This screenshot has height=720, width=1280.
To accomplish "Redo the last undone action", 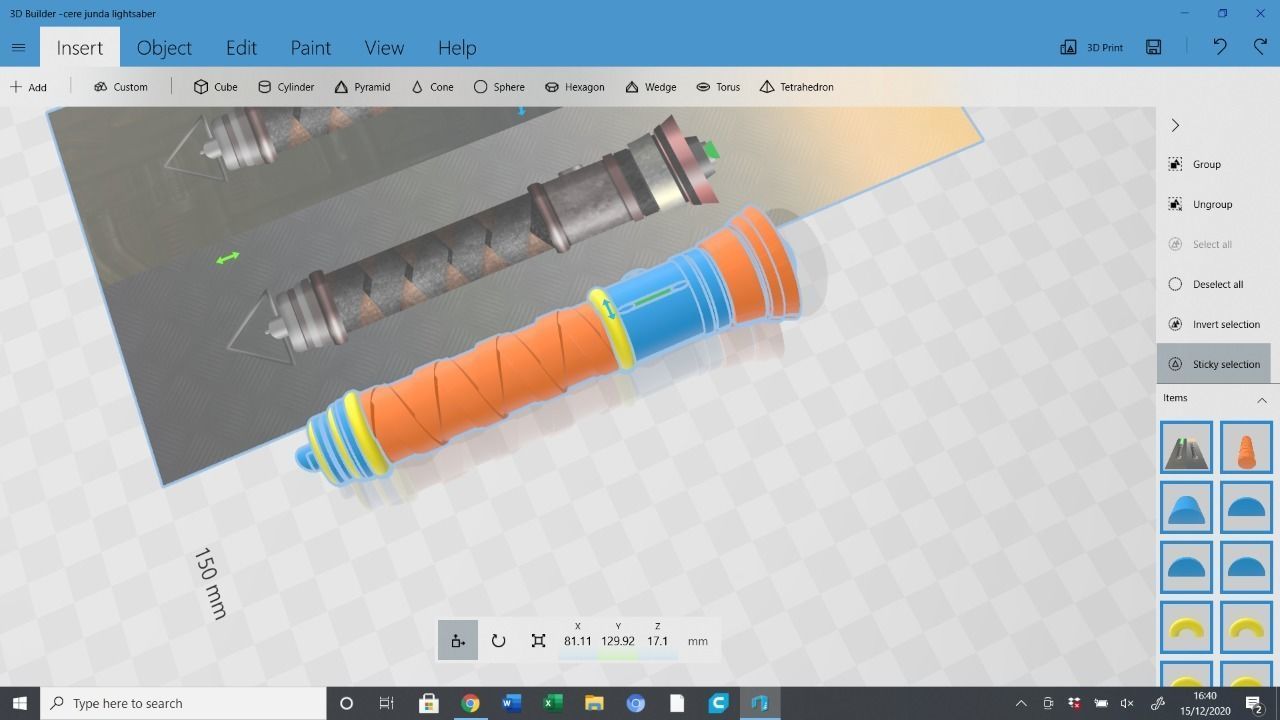I will 1260,47.
